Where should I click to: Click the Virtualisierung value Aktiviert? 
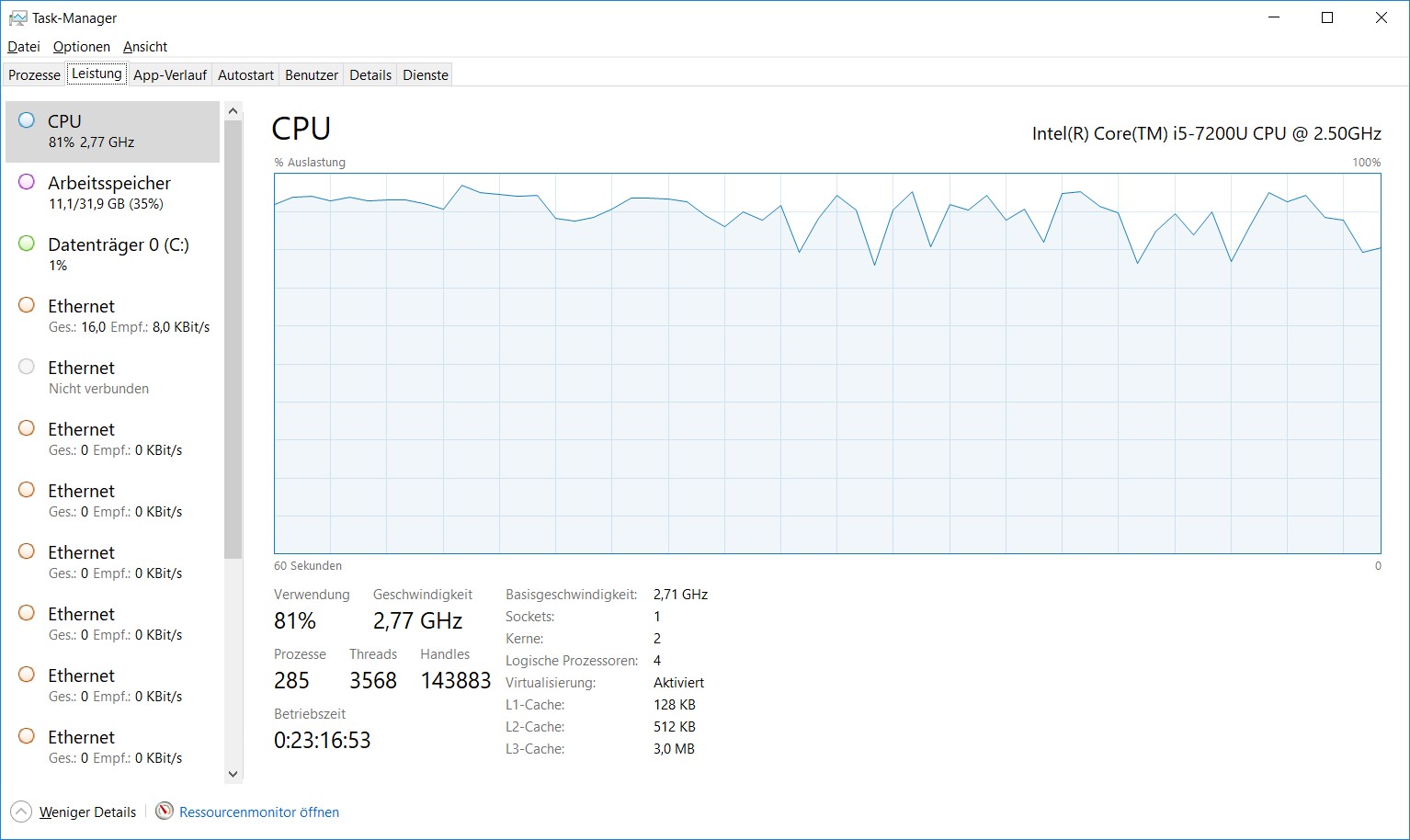[679, 683]
